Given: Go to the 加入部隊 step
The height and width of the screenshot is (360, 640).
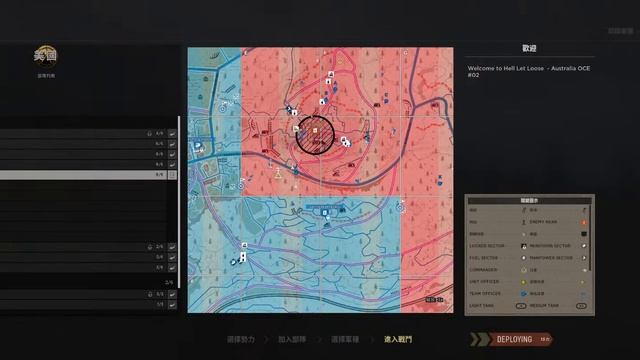Looking at the screenshot, I should pos(292,339).
